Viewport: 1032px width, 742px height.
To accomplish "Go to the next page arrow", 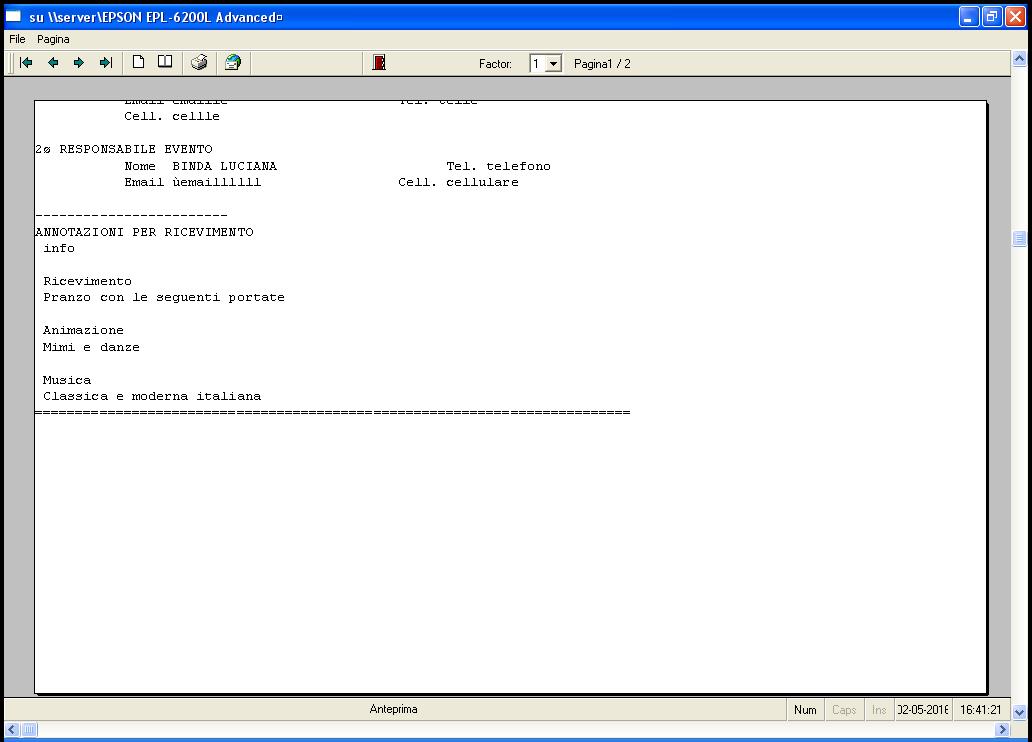I will tap(79, 63).
